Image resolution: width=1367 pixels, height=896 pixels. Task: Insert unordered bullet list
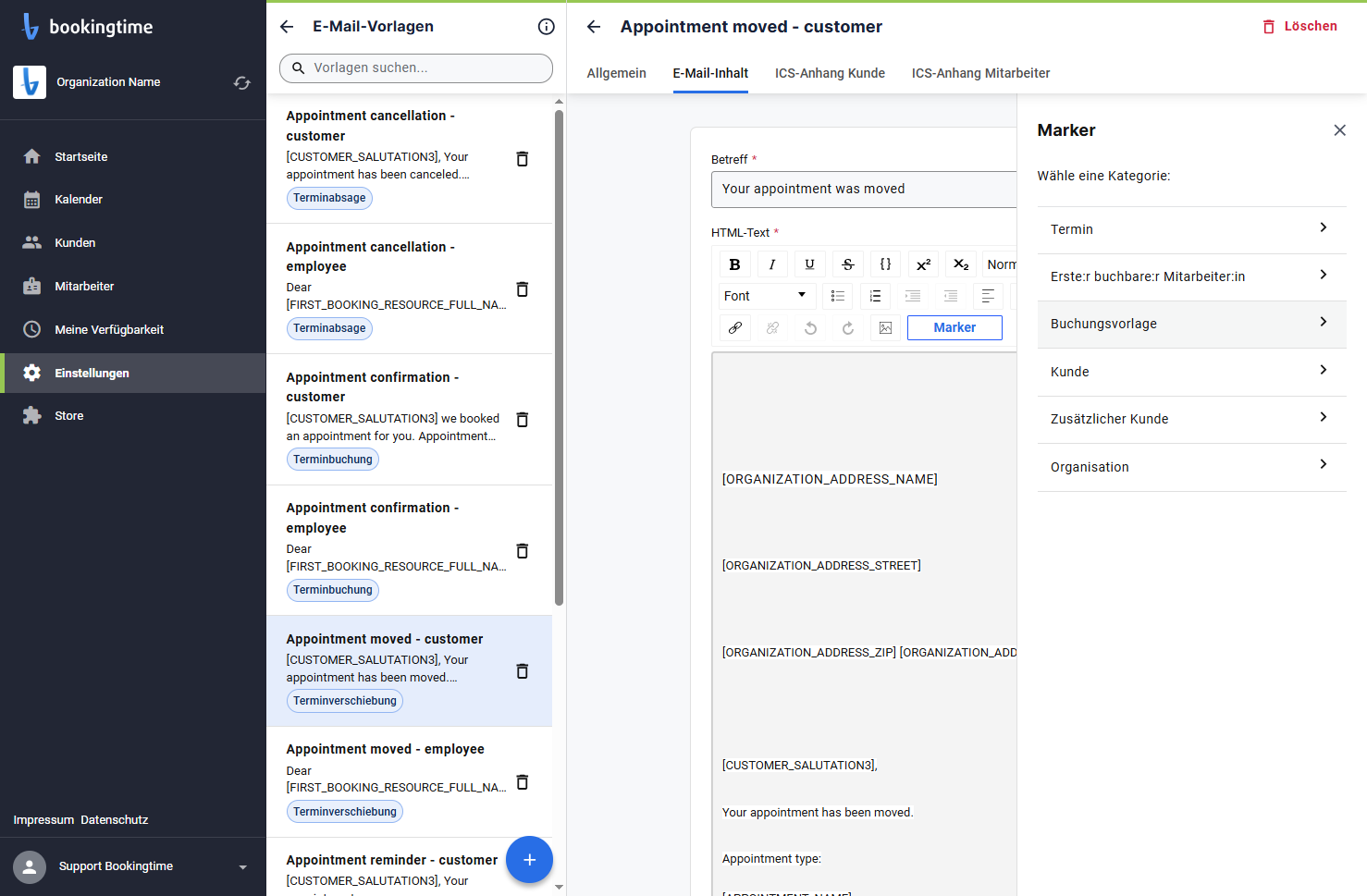pos(838,296)
